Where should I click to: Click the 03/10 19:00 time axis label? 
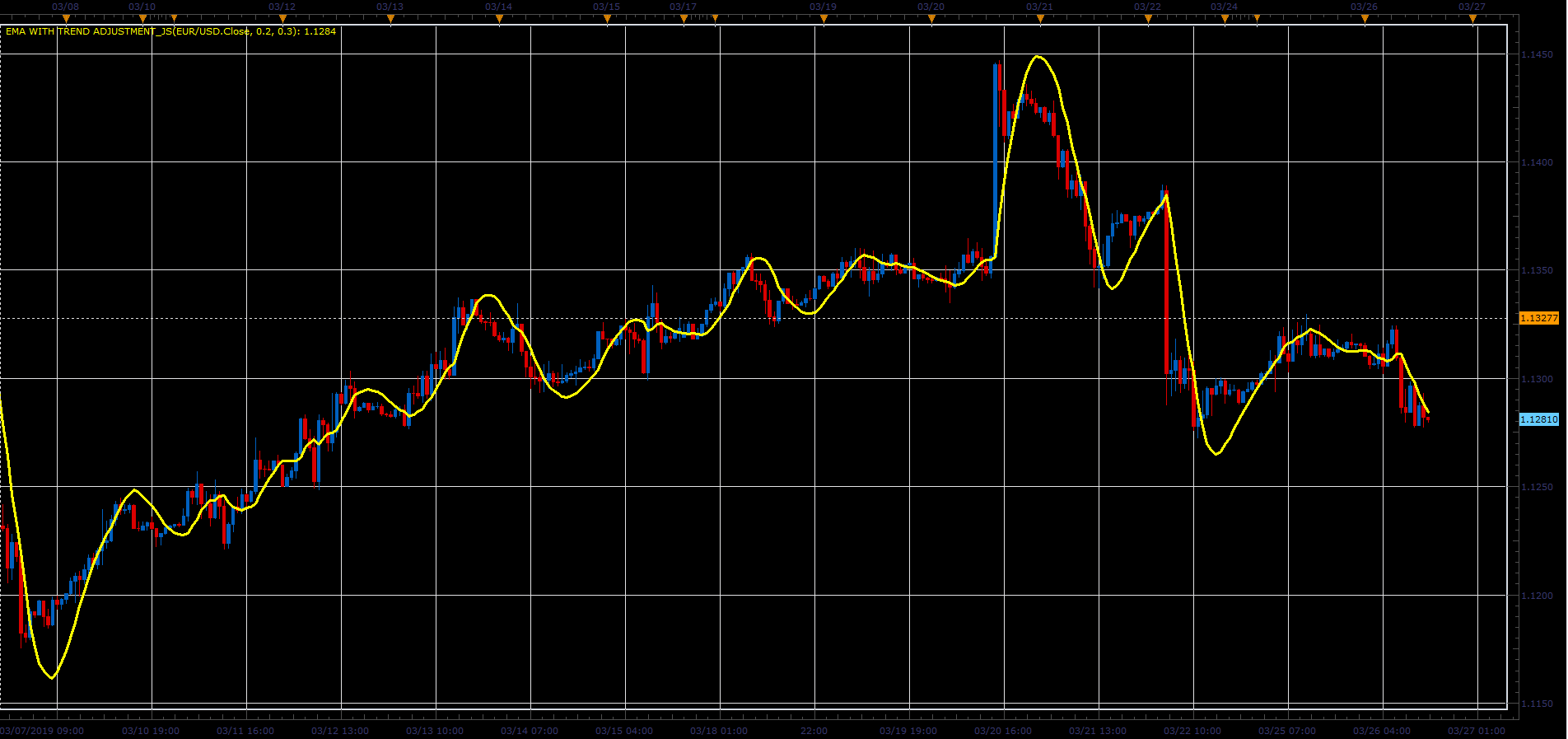tap(152, 731)
